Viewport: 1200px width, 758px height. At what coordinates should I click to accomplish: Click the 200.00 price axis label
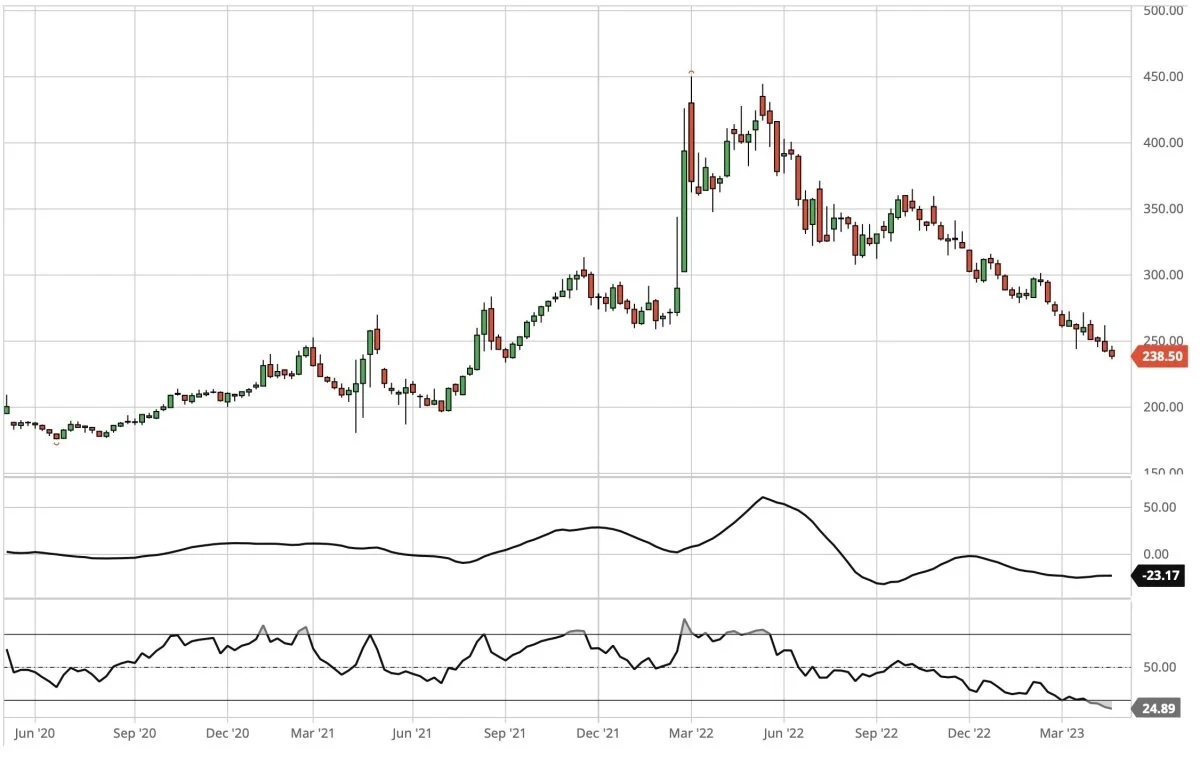pyautogui.click(x=1164, y=407)
